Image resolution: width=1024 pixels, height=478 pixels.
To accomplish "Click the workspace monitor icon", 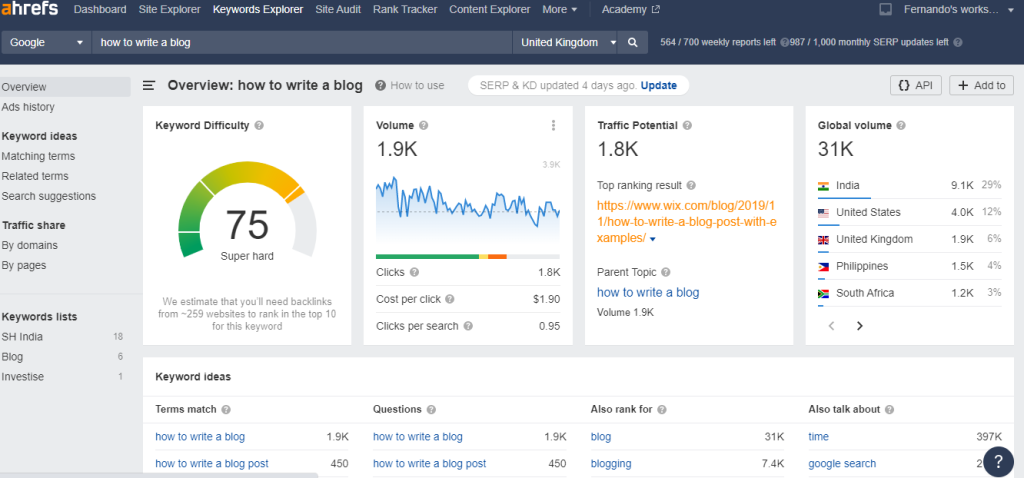I will [x=886, y=10].
